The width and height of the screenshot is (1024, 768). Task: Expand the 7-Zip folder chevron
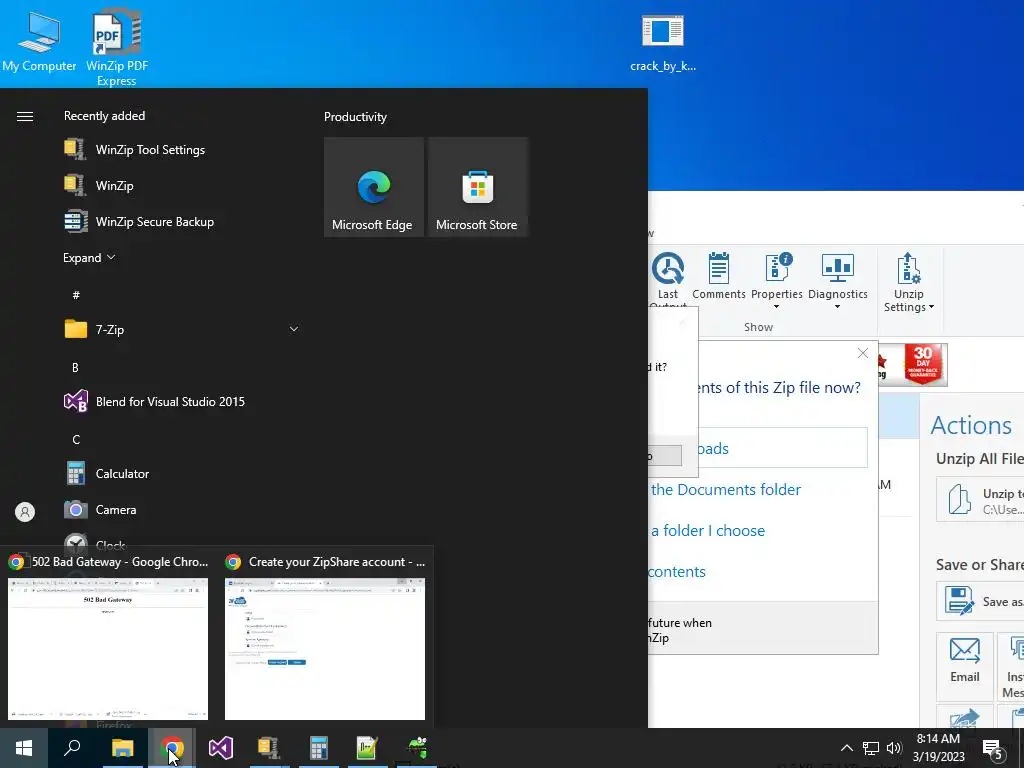click(x=294, y=329)
